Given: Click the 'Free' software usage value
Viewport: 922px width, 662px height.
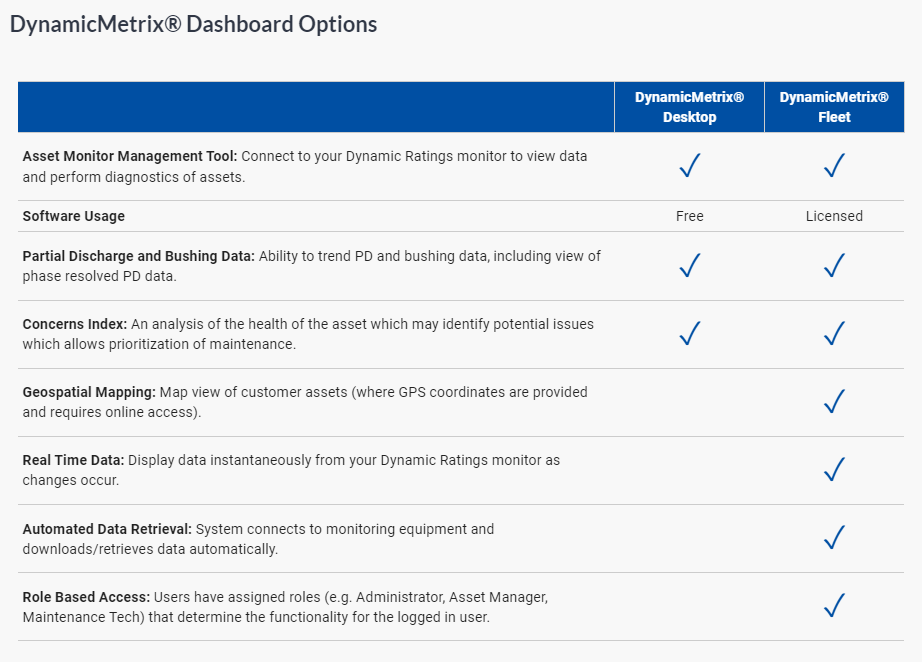Looking at the screenshot, I should point(690,216).
